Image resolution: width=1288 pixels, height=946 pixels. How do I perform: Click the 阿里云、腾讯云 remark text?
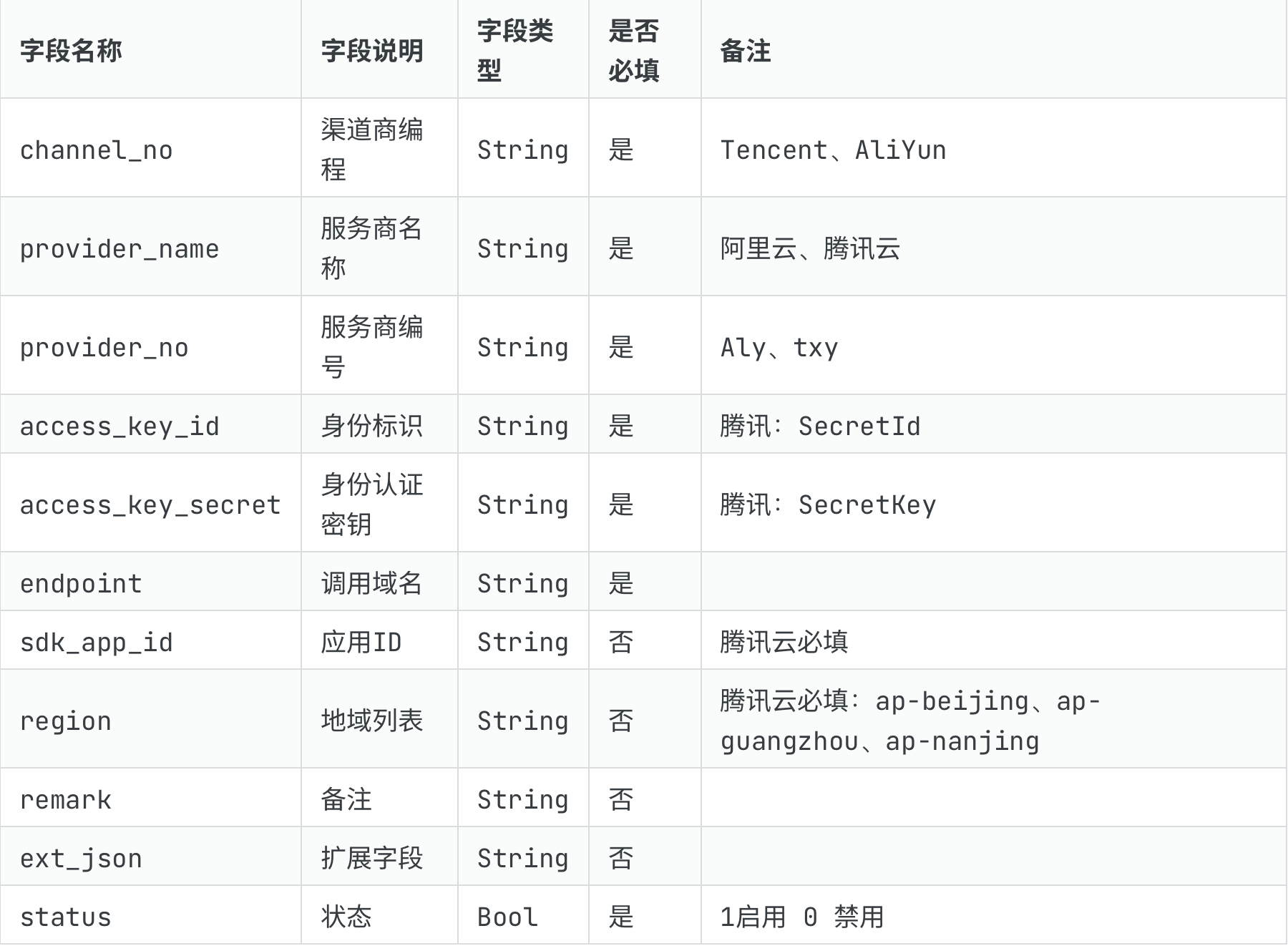810,248
